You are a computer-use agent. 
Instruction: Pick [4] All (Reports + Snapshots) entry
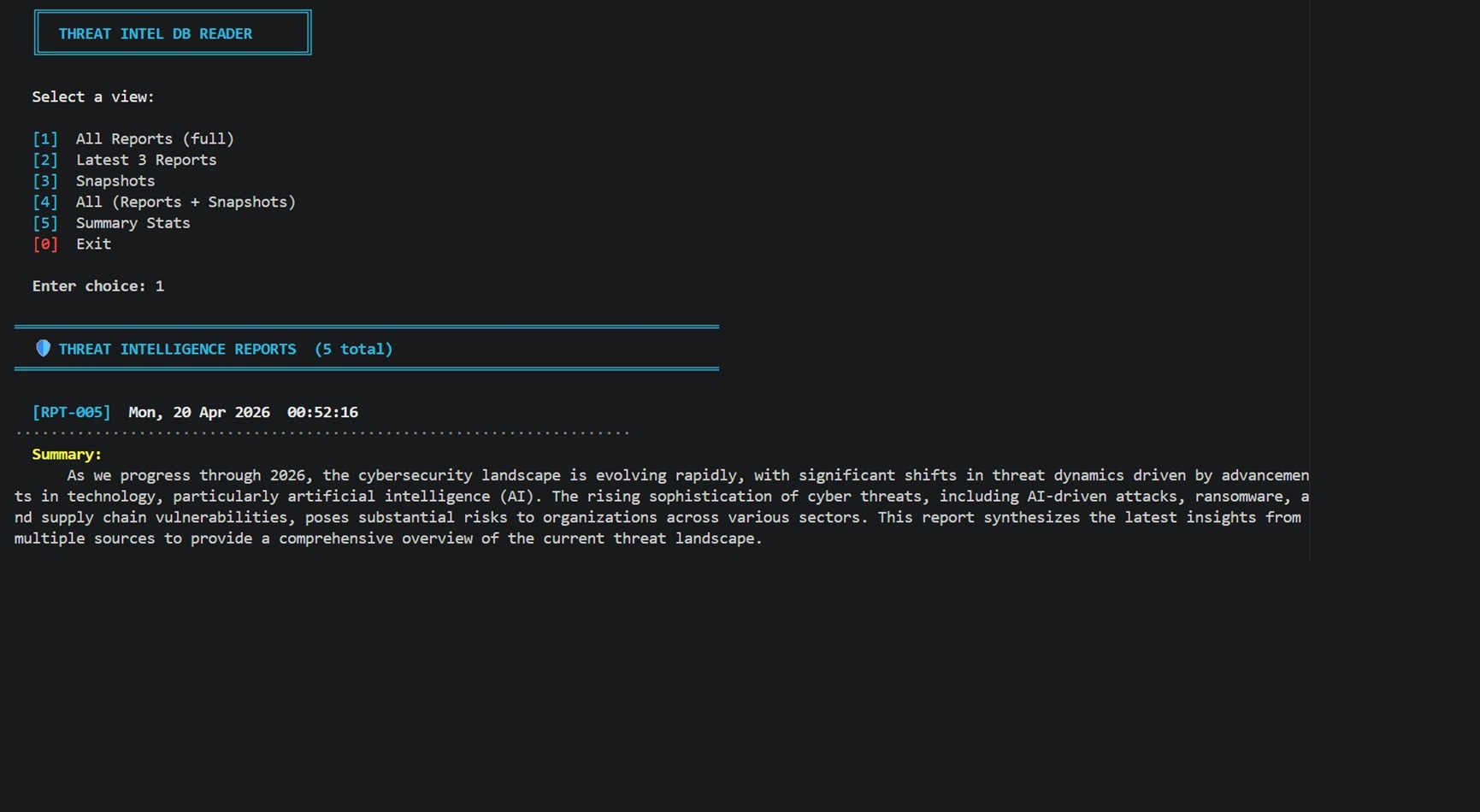pyautogui.click(x=185, y=202)
